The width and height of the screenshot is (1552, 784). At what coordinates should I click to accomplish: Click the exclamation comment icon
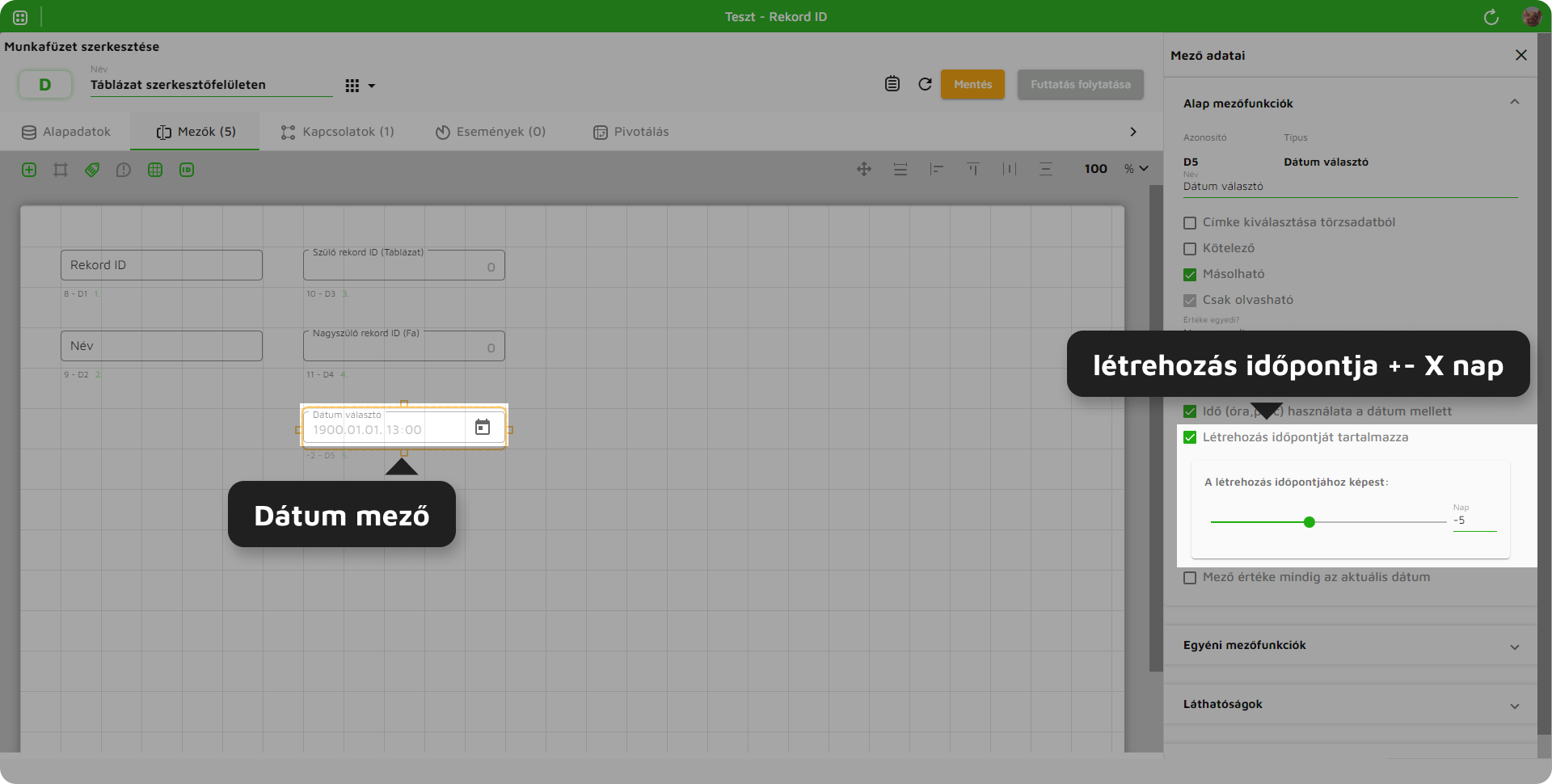[124, 170]
